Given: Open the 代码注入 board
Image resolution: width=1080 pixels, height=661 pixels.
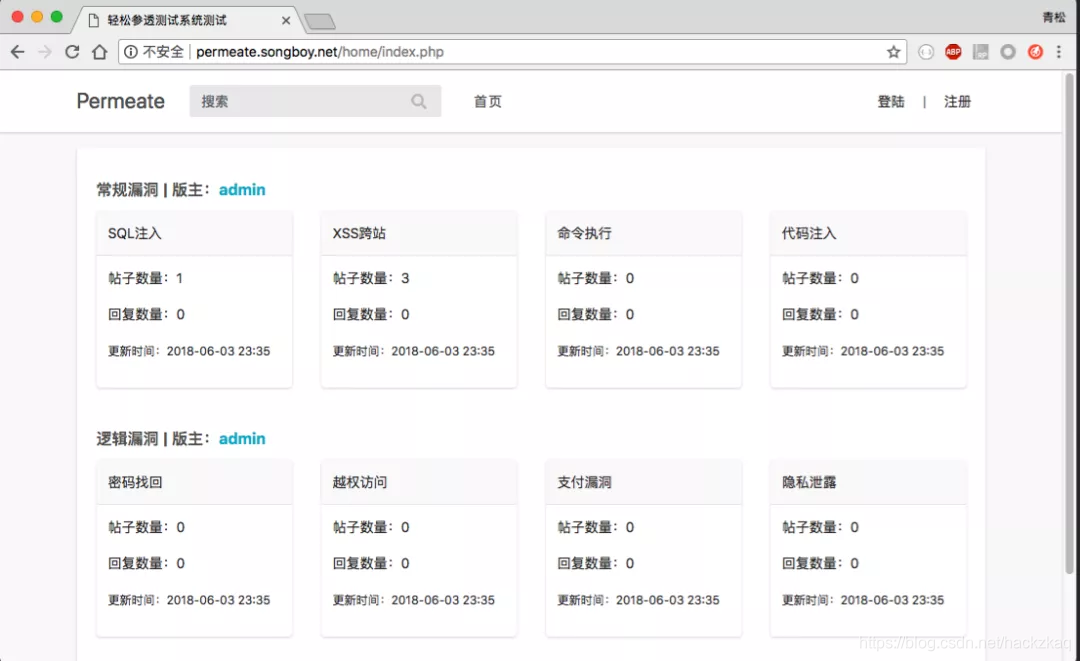Looking at the screenshot, I should [x=809, y=233].
